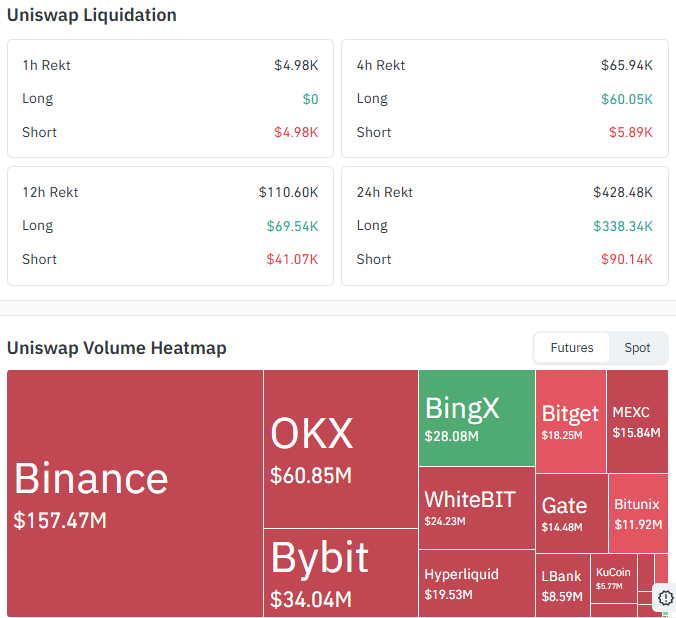Select the Bitget $18.25M tile
This screenshot has height=618, width=676.
click(571, 421)
